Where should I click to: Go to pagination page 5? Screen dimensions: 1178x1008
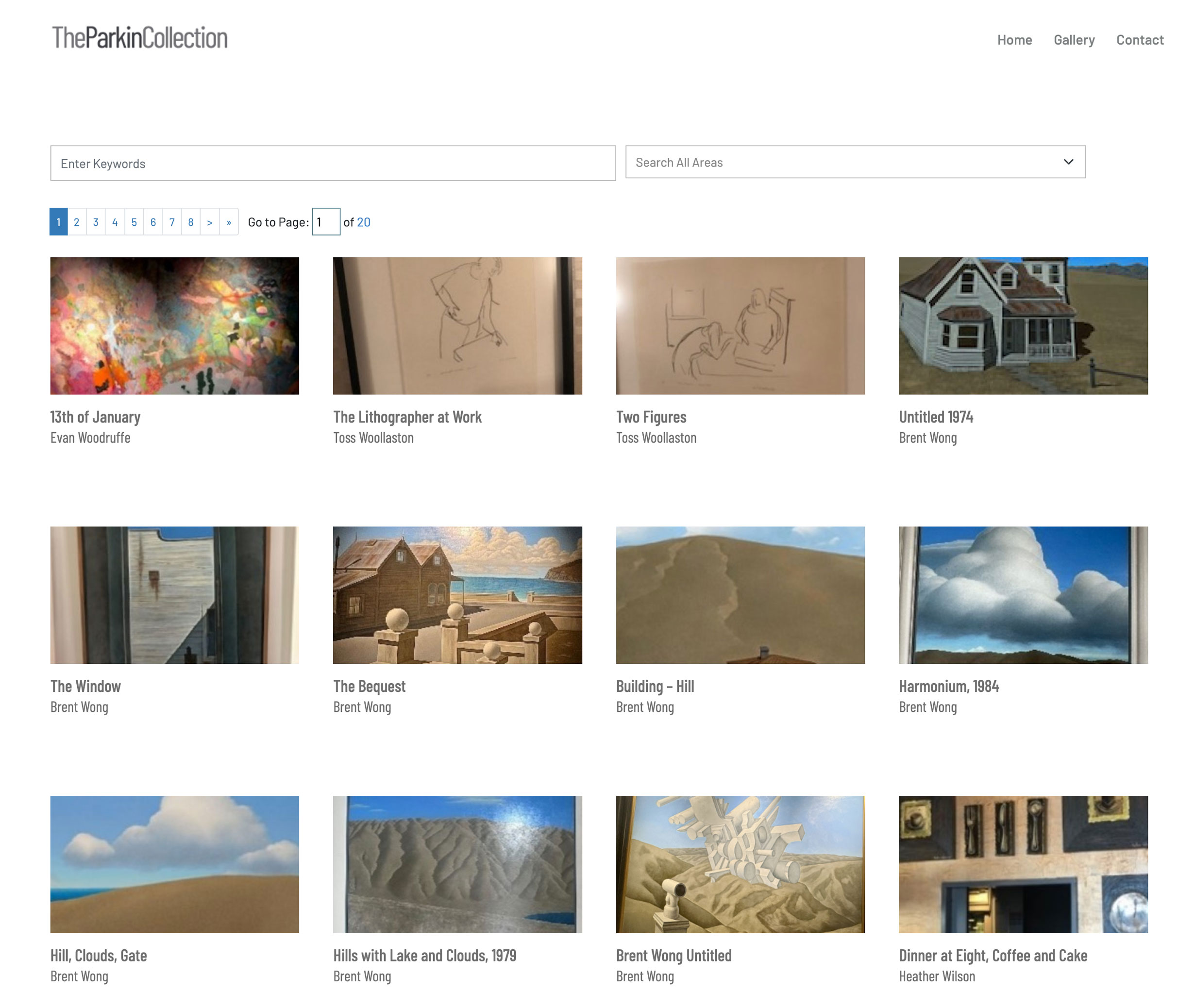[x=134, y=222]
